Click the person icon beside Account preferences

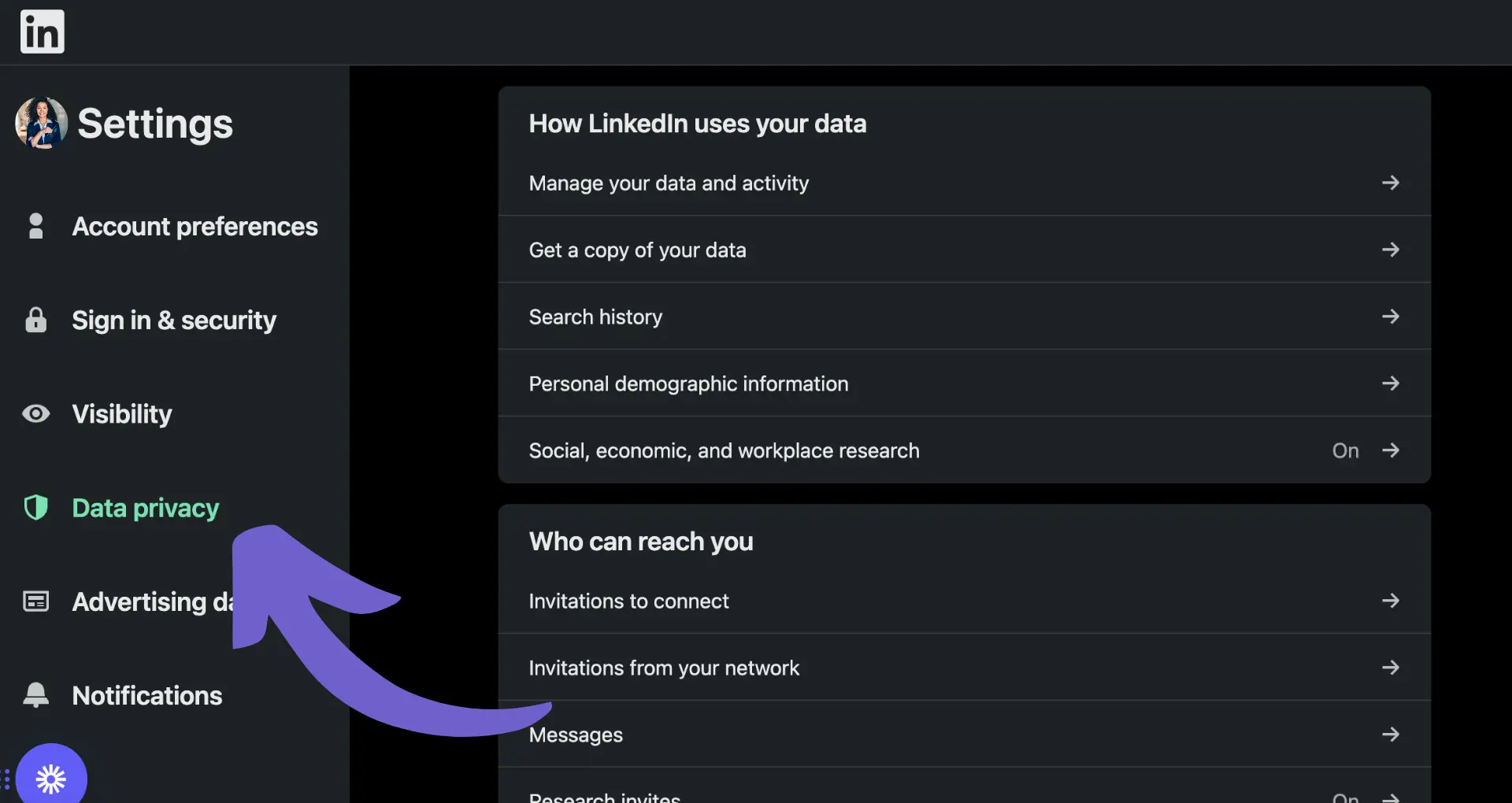(35, 226)
